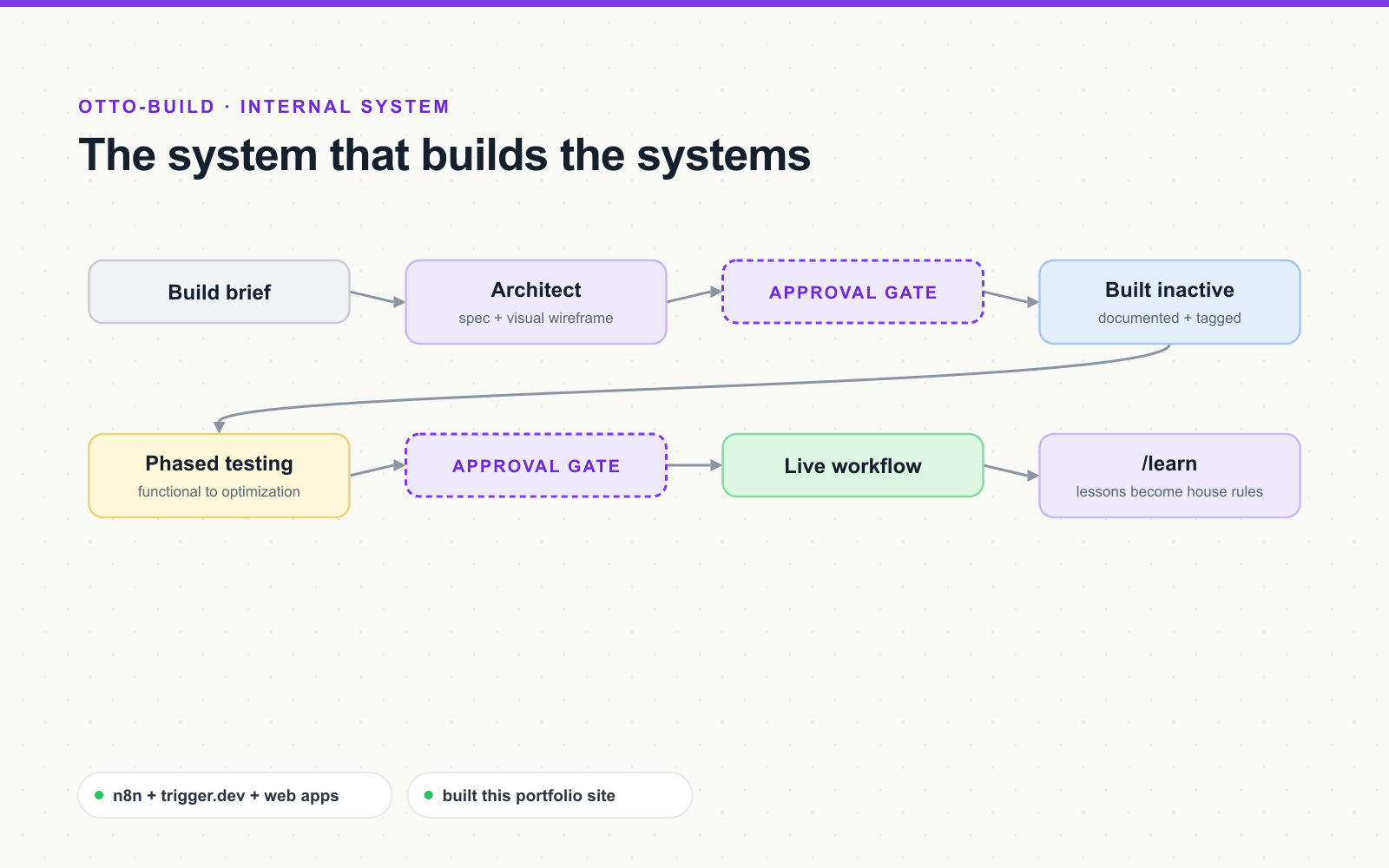1389x868 pixels.
Task: Open the /learn node
Action: (x=1169, y=476)
